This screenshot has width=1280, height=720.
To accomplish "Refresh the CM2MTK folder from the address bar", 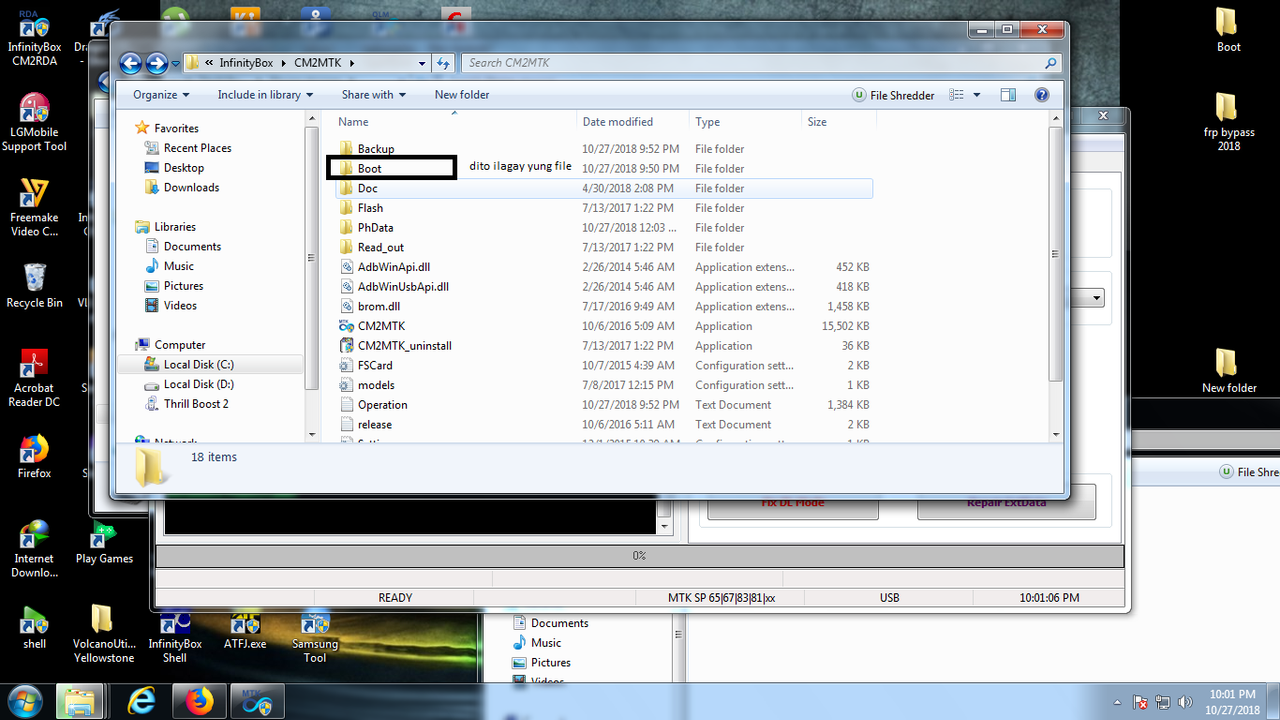I will [444, 63].
